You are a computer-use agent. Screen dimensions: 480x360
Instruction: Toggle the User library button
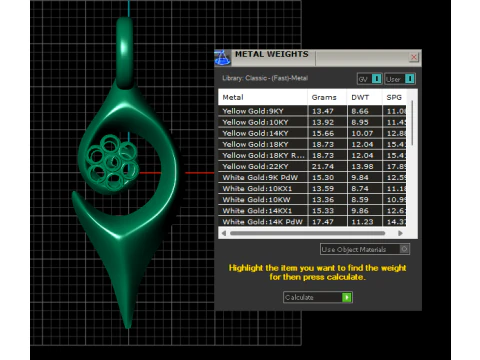(x=400, y=79)
